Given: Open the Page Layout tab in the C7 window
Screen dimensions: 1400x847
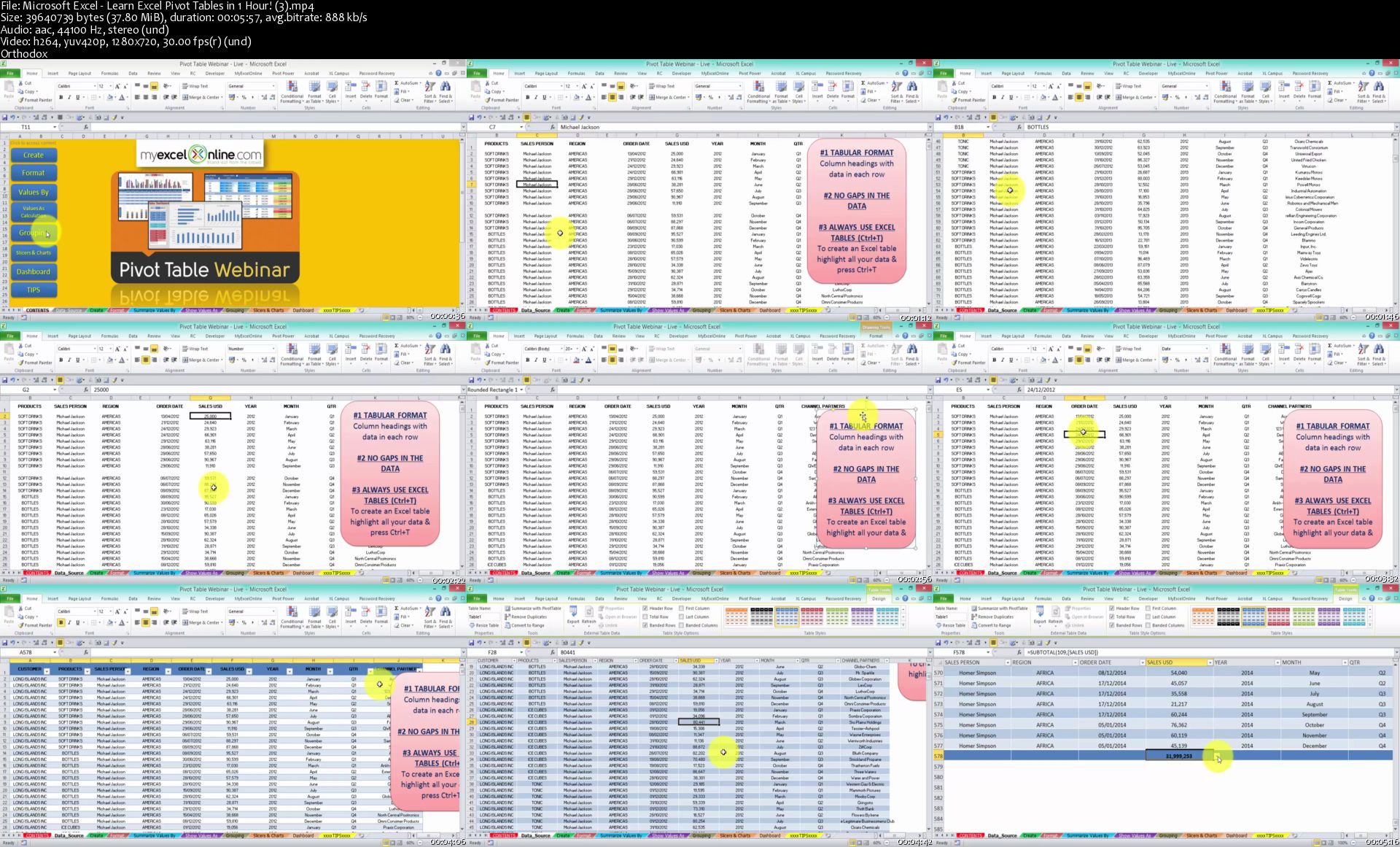Looking at the screenshot, I should tap(546, 73).
